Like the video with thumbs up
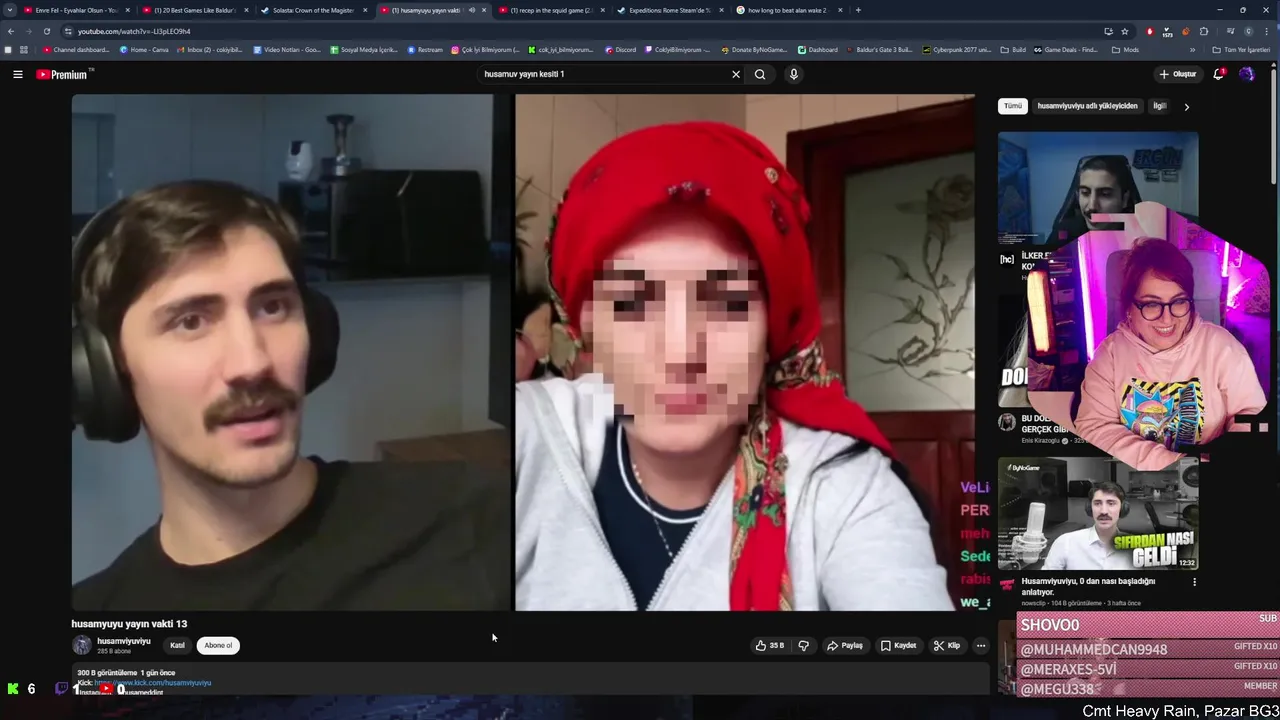 770,646
